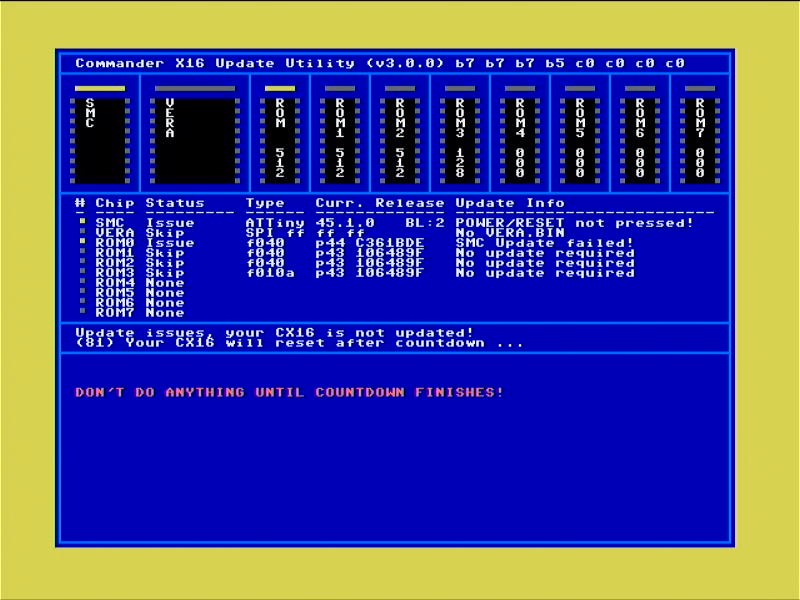Screen dimensions: 800x600
Task: Click the 'b5' value in the title bar
Action: (555, 63)
